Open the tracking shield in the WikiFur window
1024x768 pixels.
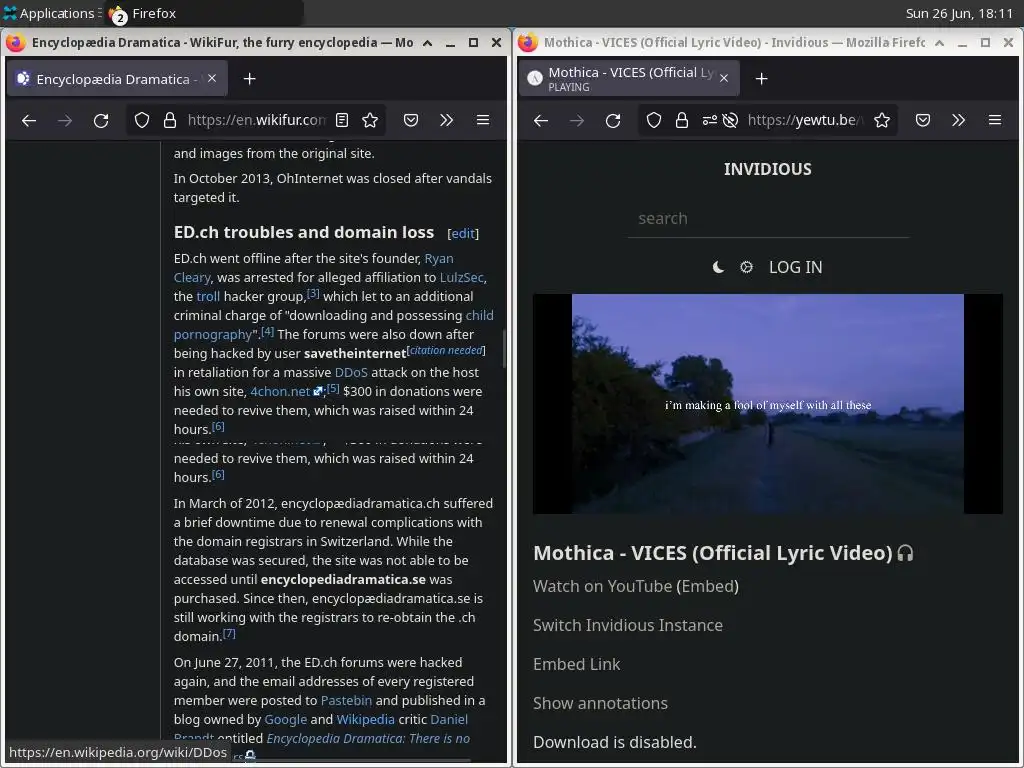[x=142, y=120]
